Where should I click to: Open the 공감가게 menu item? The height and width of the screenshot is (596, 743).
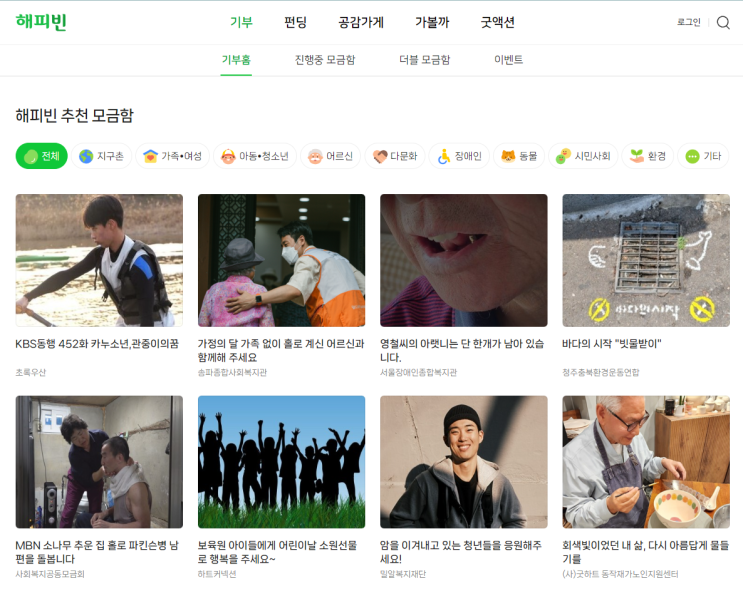tap(361, 22)
